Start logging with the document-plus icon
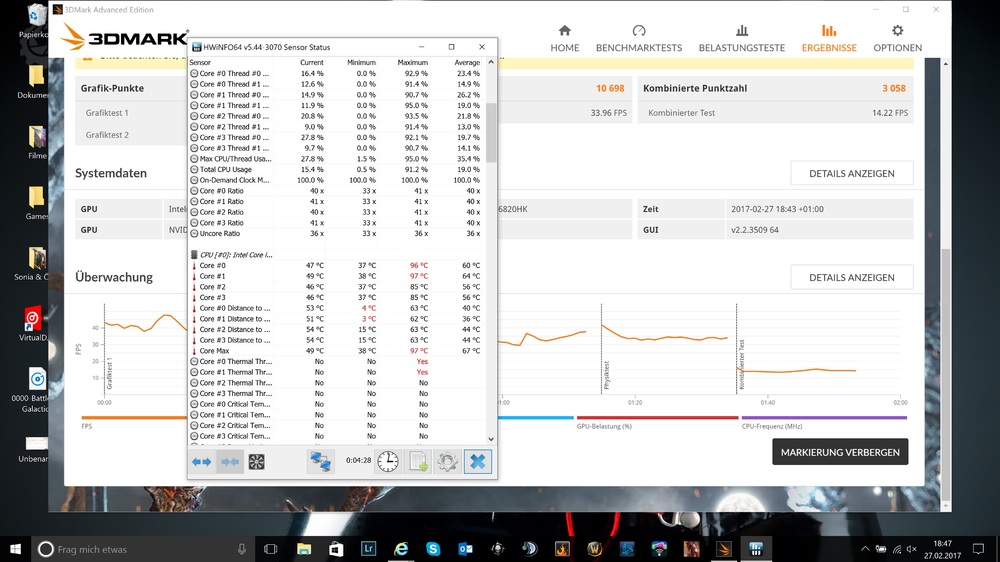Screen dimensions: 1000x562 point(418,461)
